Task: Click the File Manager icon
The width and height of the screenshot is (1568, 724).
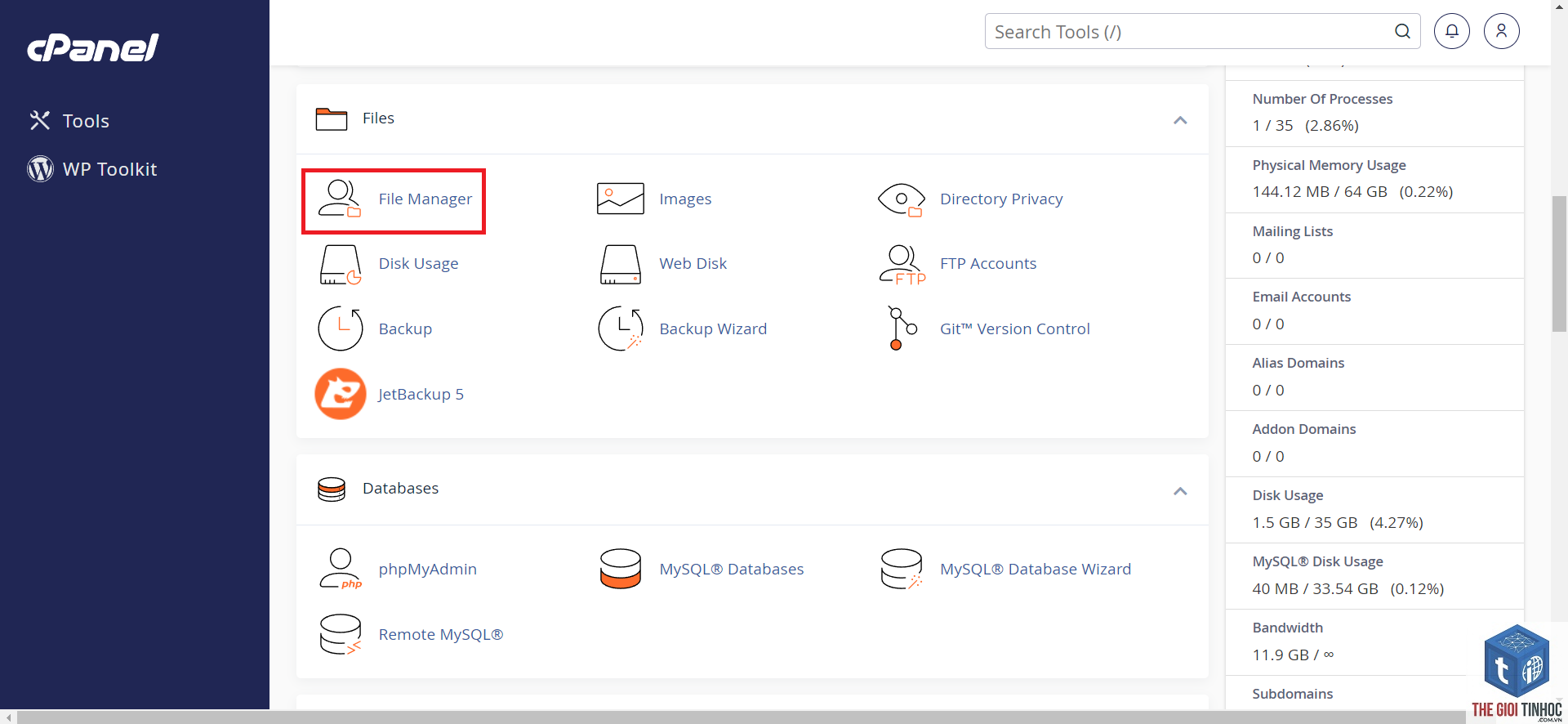Action: tap(340, 199)
